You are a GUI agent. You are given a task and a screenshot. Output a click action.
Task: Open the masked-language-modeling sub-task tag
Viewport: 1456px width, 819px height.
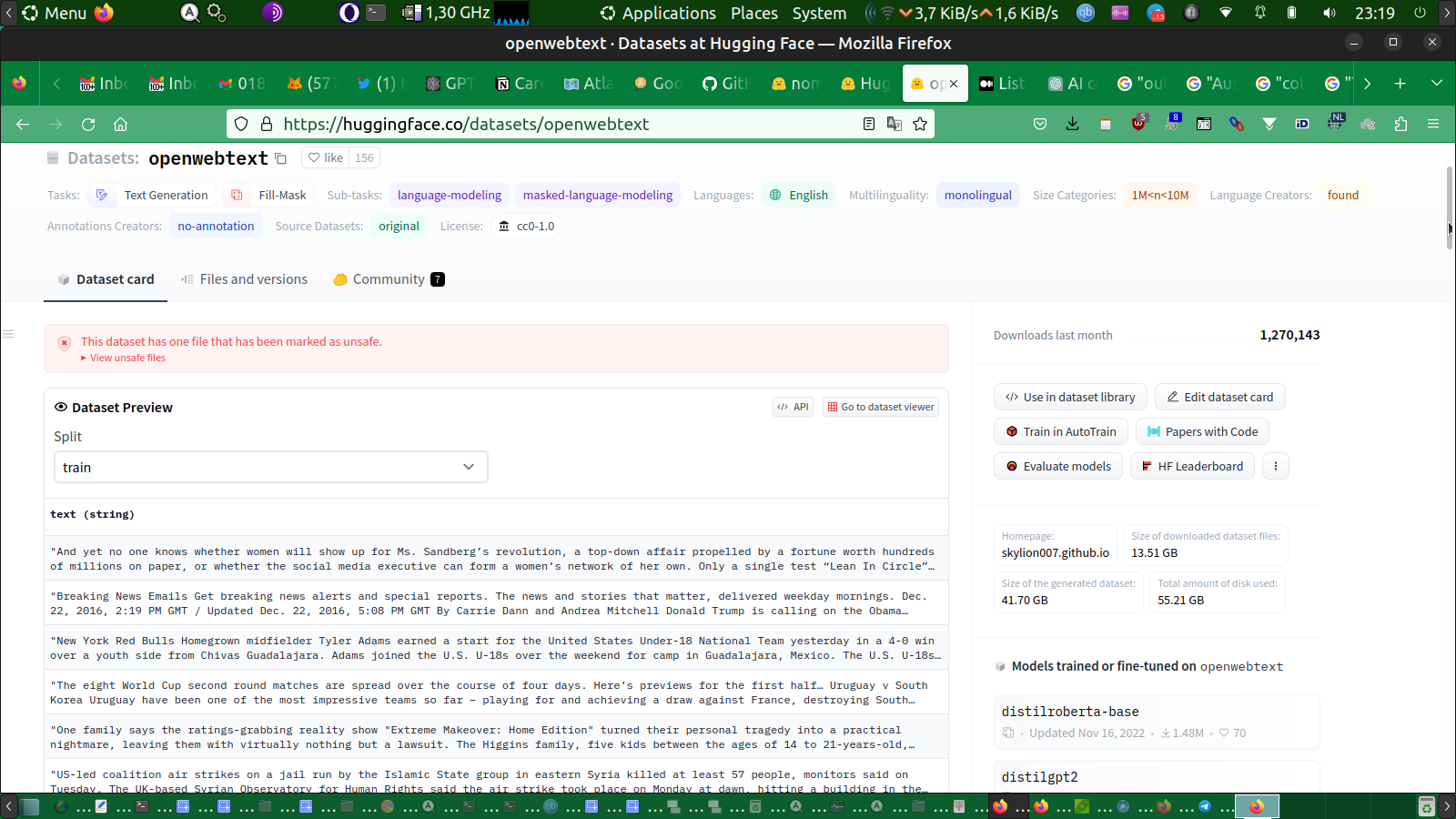[x=598, y=195]
